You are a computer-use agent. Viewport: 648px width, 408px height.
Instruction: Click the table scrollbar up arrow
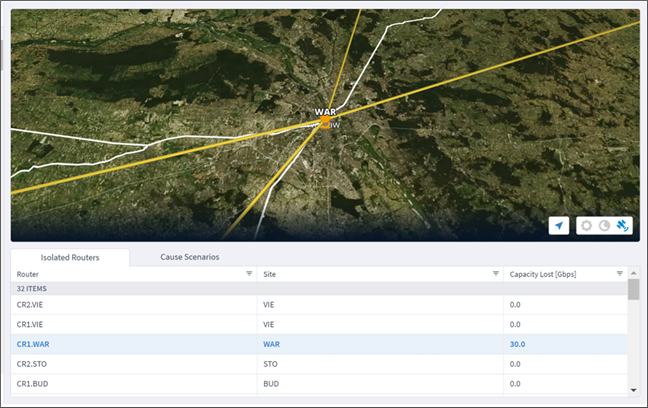pos(634,273)
